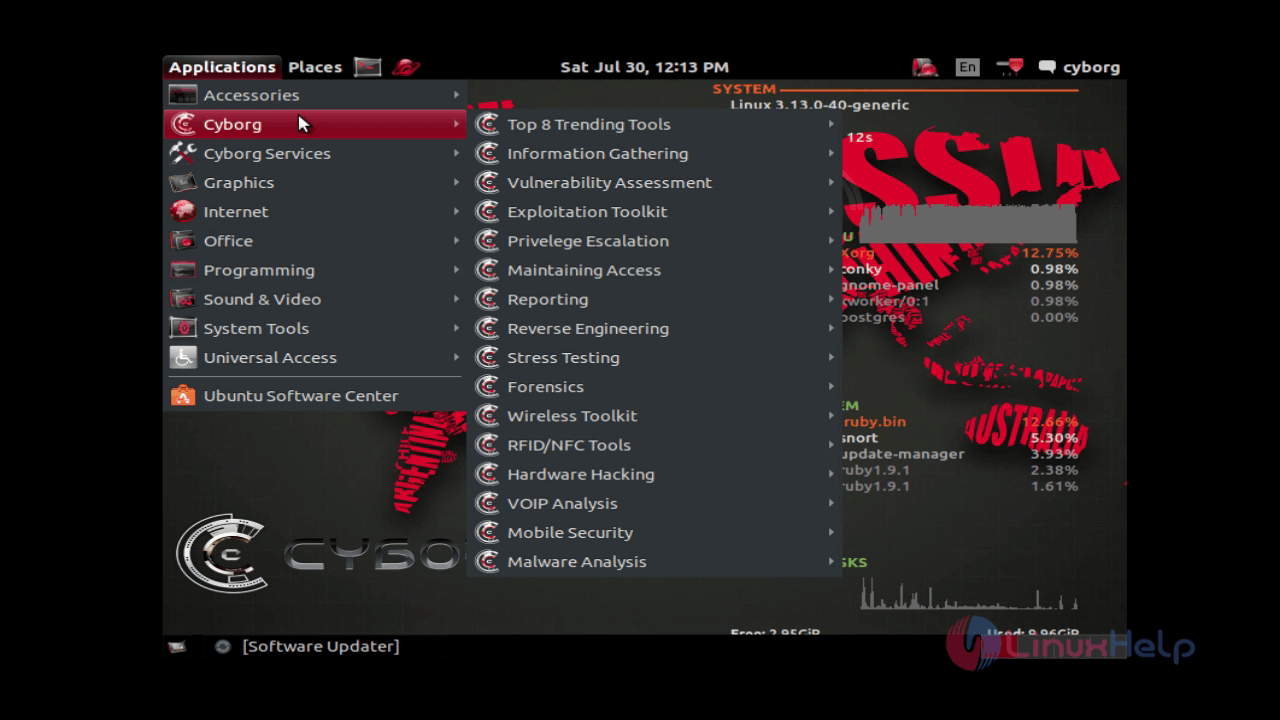The width and height of the screenshot is (1280, 720).
Task: Click the Software Updater taskbar icon
Action: (x=223, y=646)
